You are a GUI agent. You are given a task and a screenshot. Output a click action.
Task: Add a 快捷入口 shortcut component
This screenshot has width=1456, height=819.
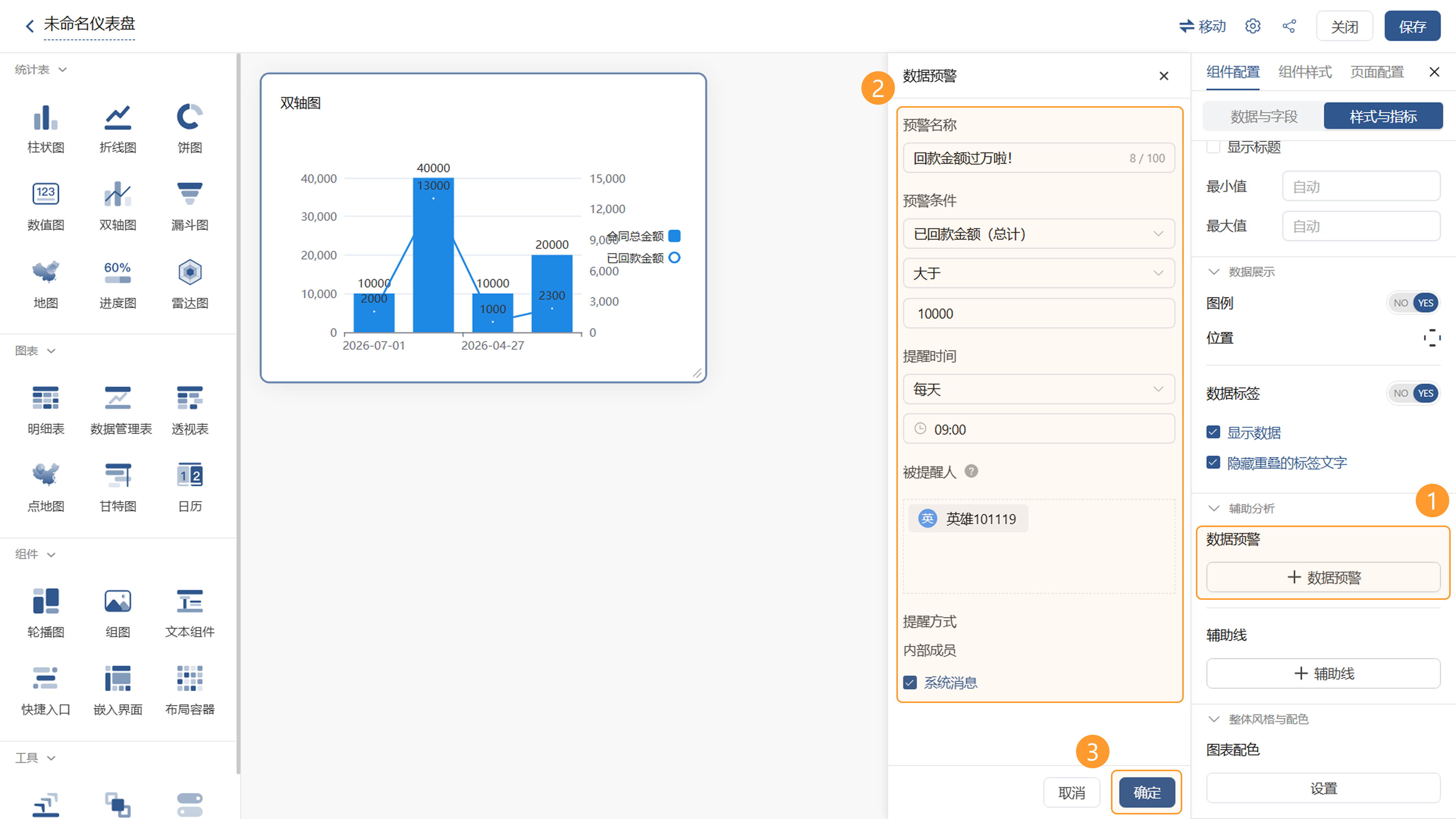coord(46,691)
